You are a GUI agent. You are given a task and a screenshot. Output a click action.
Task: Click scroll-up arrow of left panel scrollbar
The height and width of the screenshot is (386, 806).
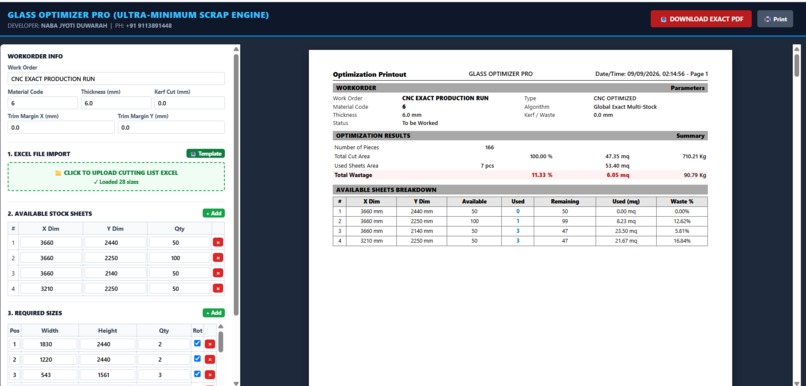pos(236,49)
